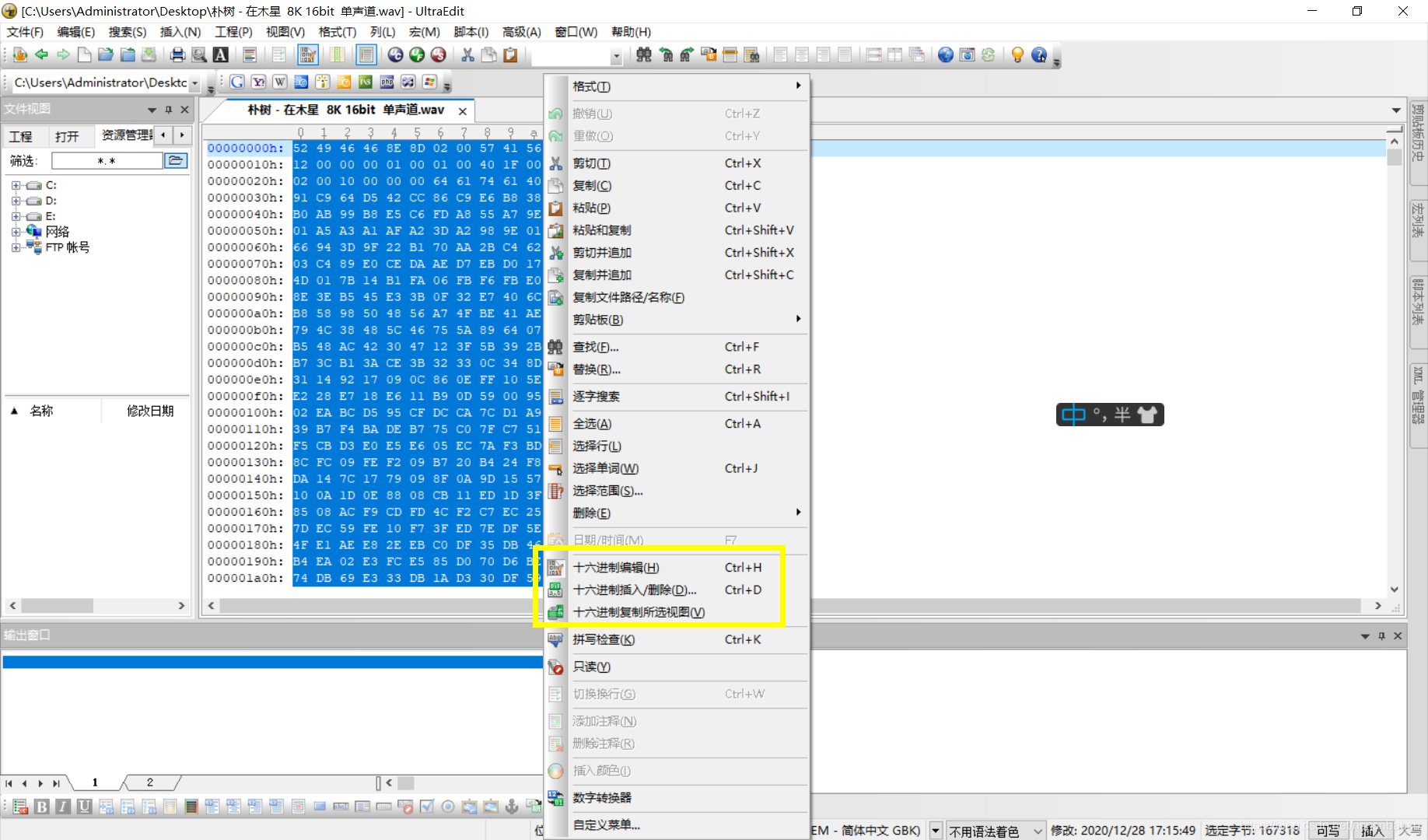Screen dimensions: 1428x840
Task: Expand the D: drive tree node
Action: [16, 201]
